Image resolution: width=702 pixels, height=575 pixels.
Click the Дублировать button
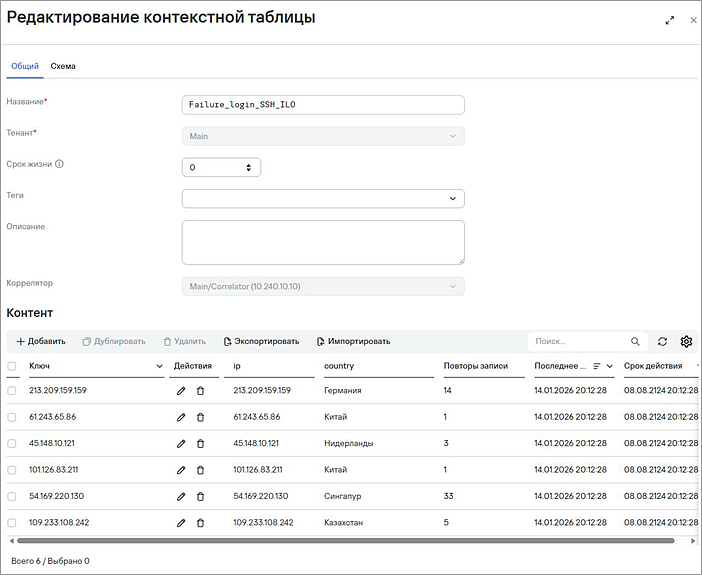pyautogui.click(x=114, y=342)
